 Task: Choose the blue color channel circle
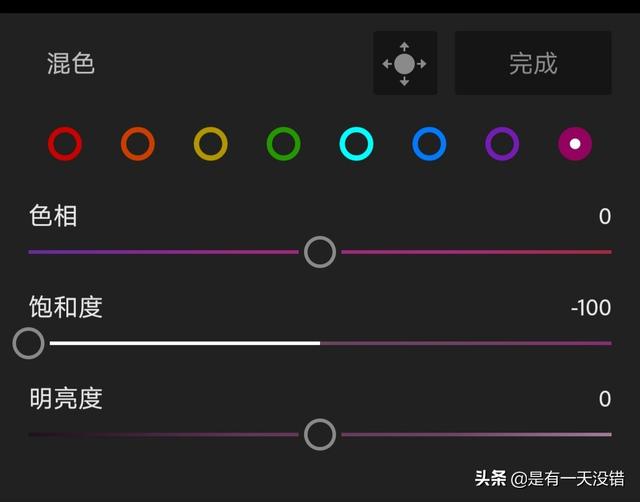pyautogui.click(x=429, y=144)
